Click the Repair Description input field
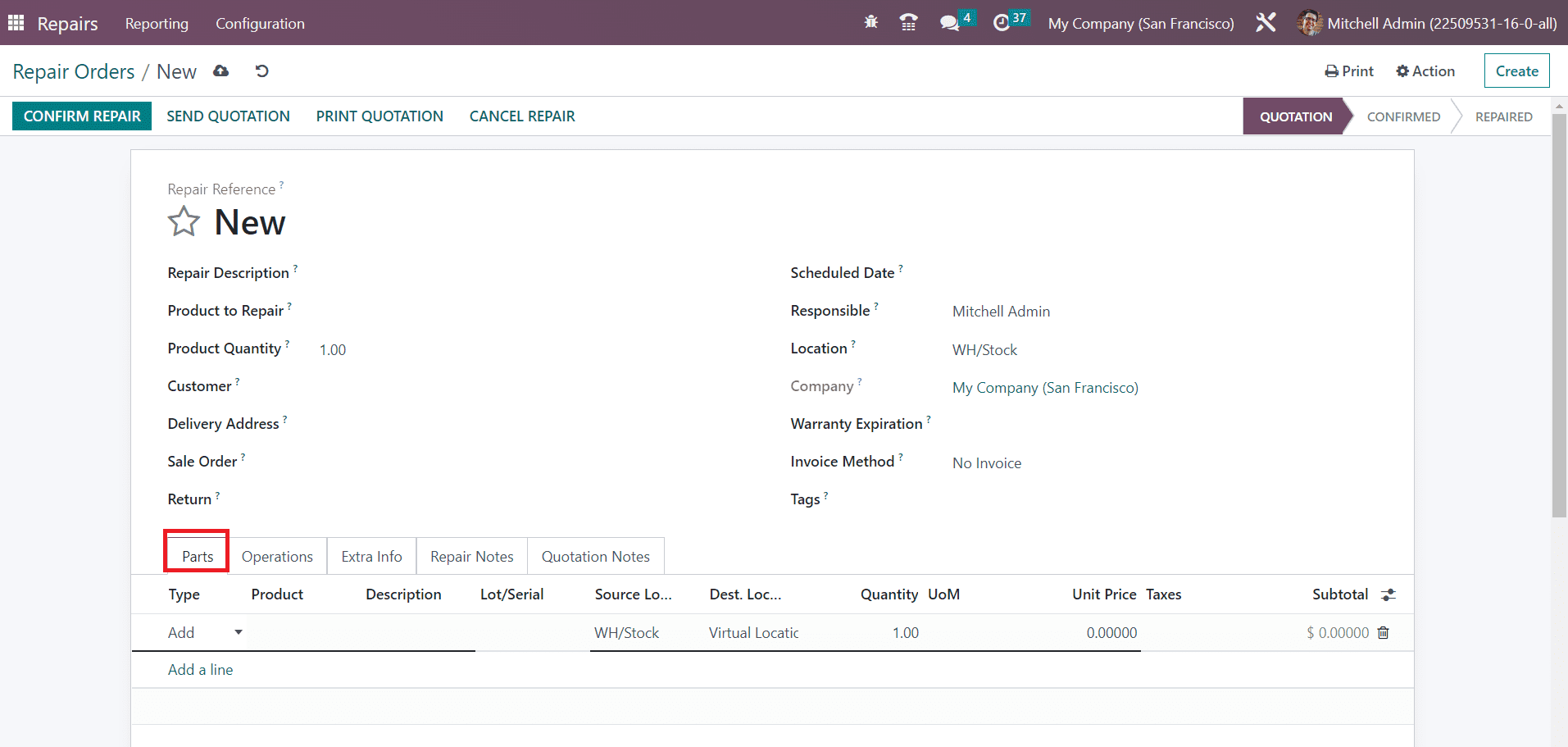 pyautogui.click(x=537, y=274)
